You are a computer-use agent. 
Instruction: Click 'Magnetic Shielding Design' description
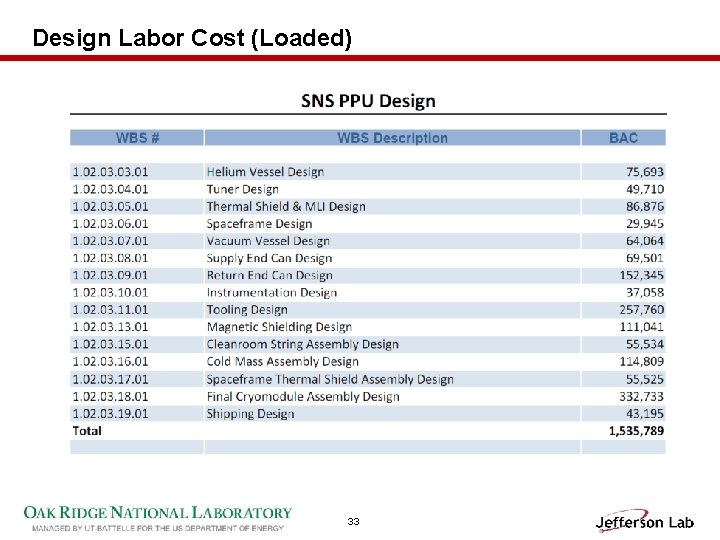(279, 327)
